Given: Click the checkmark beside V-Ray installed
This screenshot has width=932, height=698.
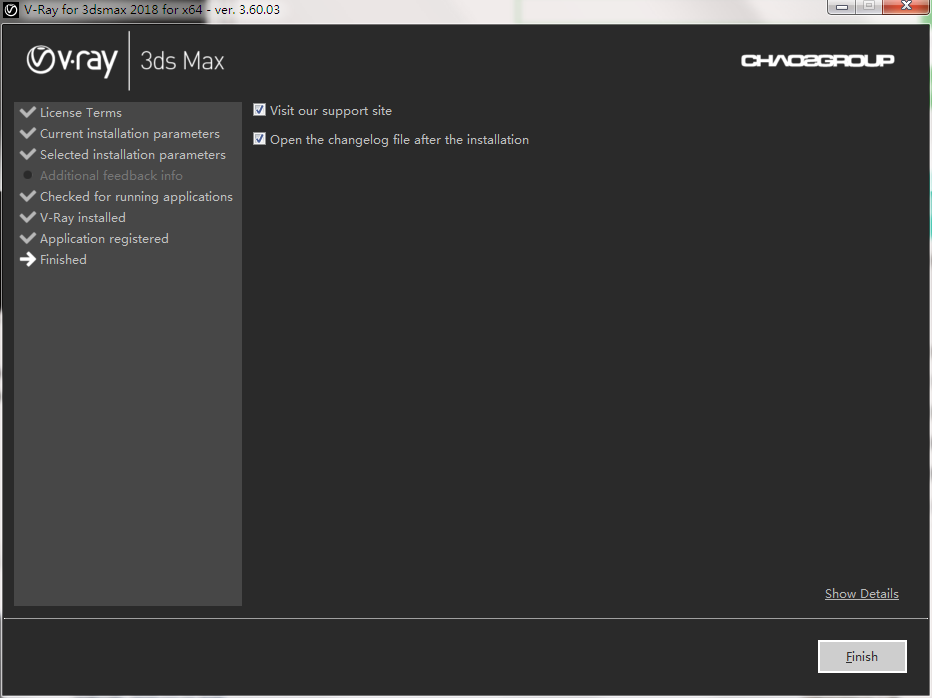Looking at the screenshot, I should [28, 217].
